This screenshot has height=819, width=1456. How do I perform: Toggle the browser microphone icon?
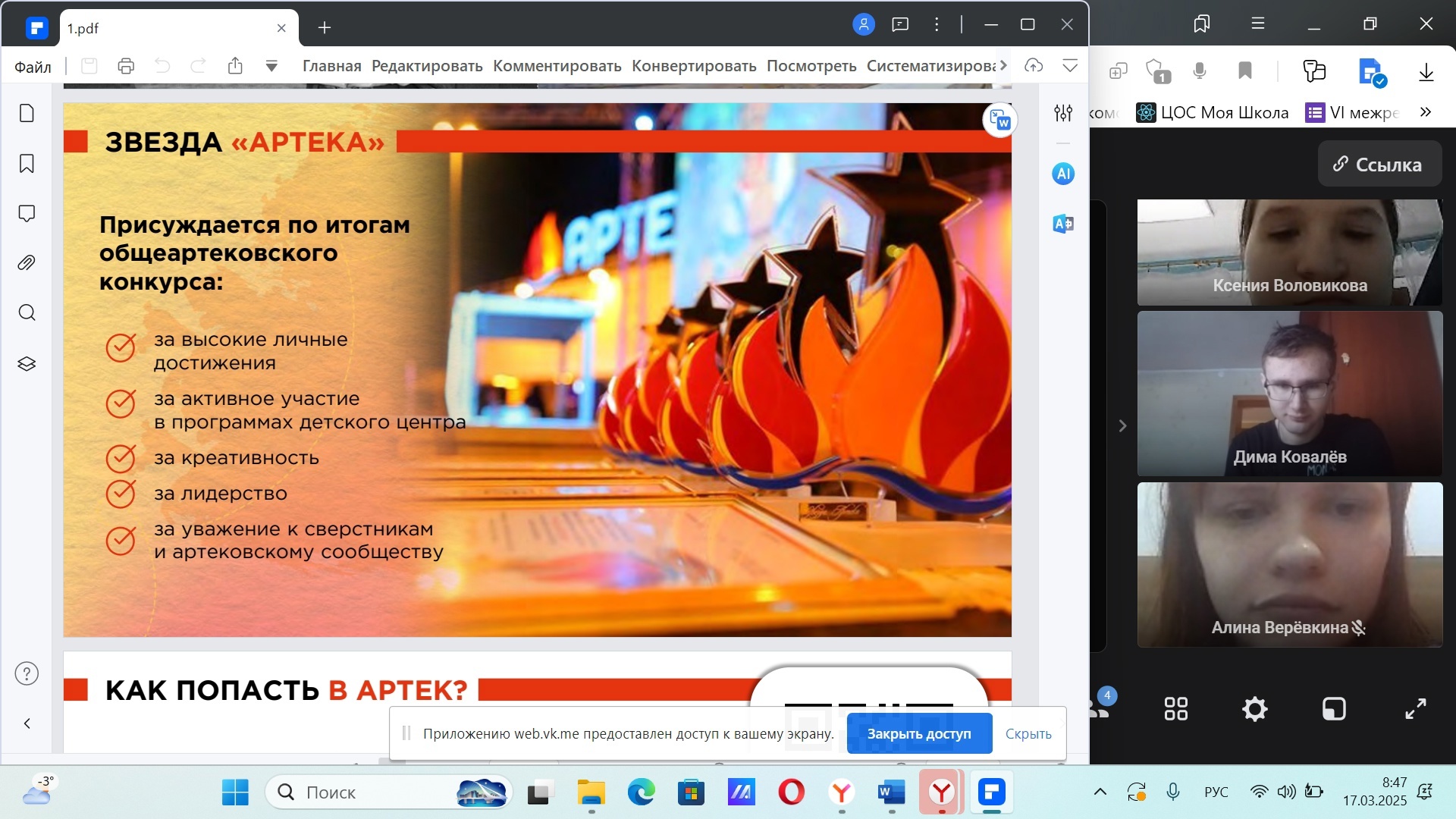tap(1200, 71)
